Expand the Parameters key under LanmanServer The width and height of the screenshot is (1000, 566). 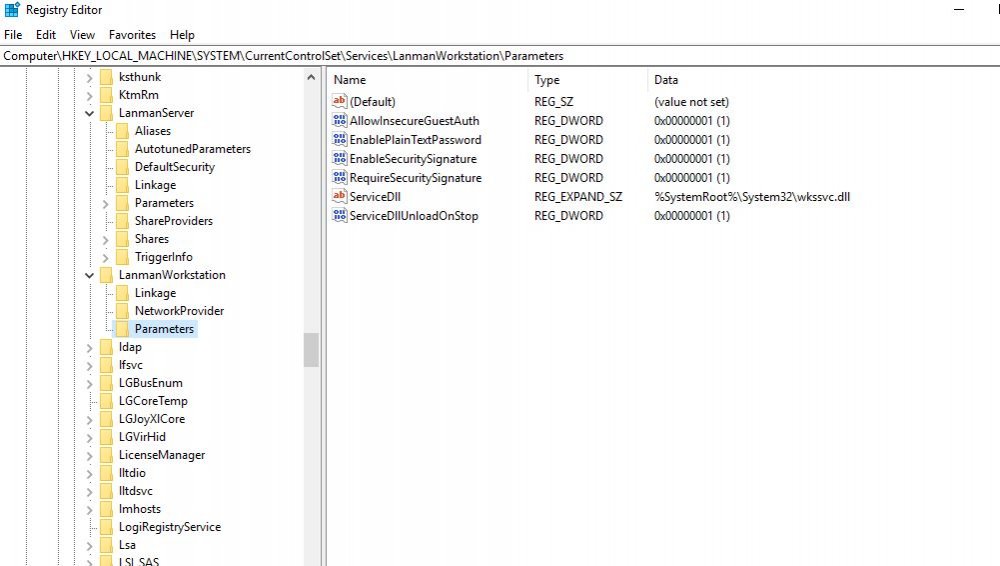coord(106,204)
